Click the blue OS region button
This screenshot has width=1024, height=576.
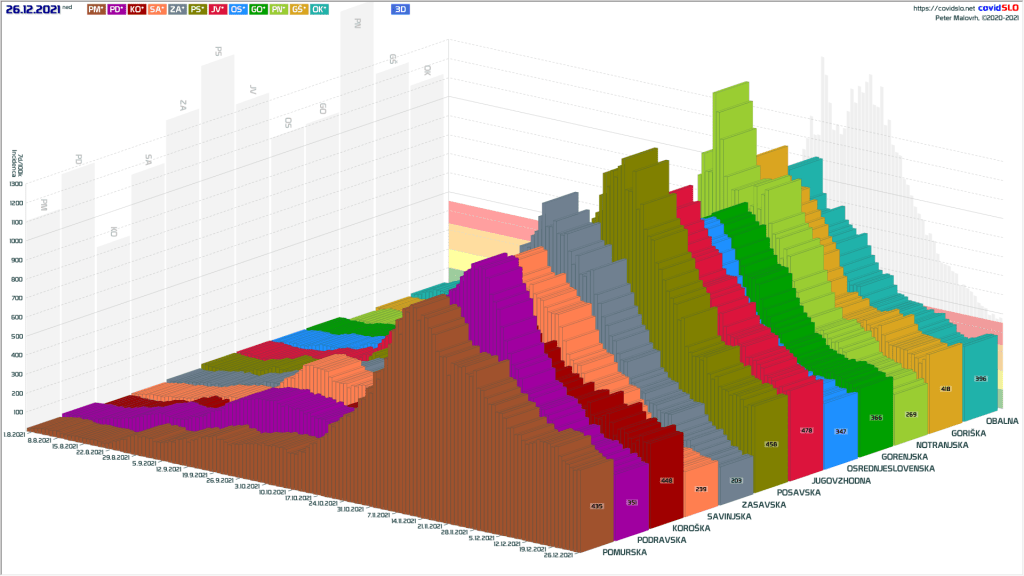click(x=239, y=9)
